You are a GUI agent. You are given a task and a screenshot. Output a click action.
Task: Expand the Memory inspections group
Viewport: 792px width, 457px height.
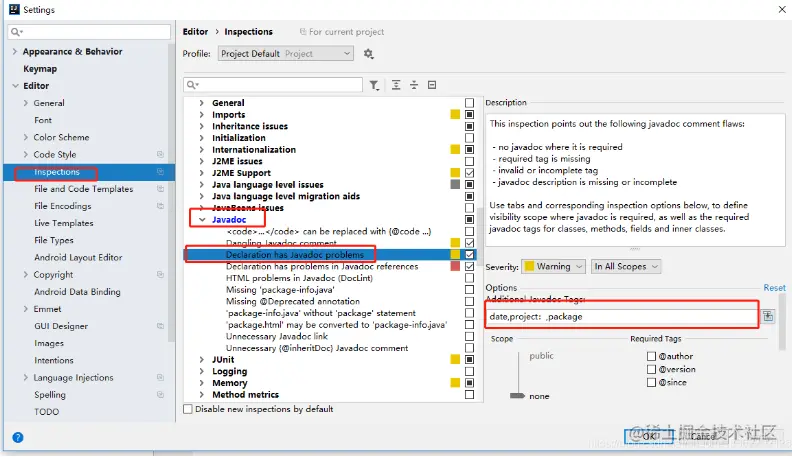tap(202, 383)
